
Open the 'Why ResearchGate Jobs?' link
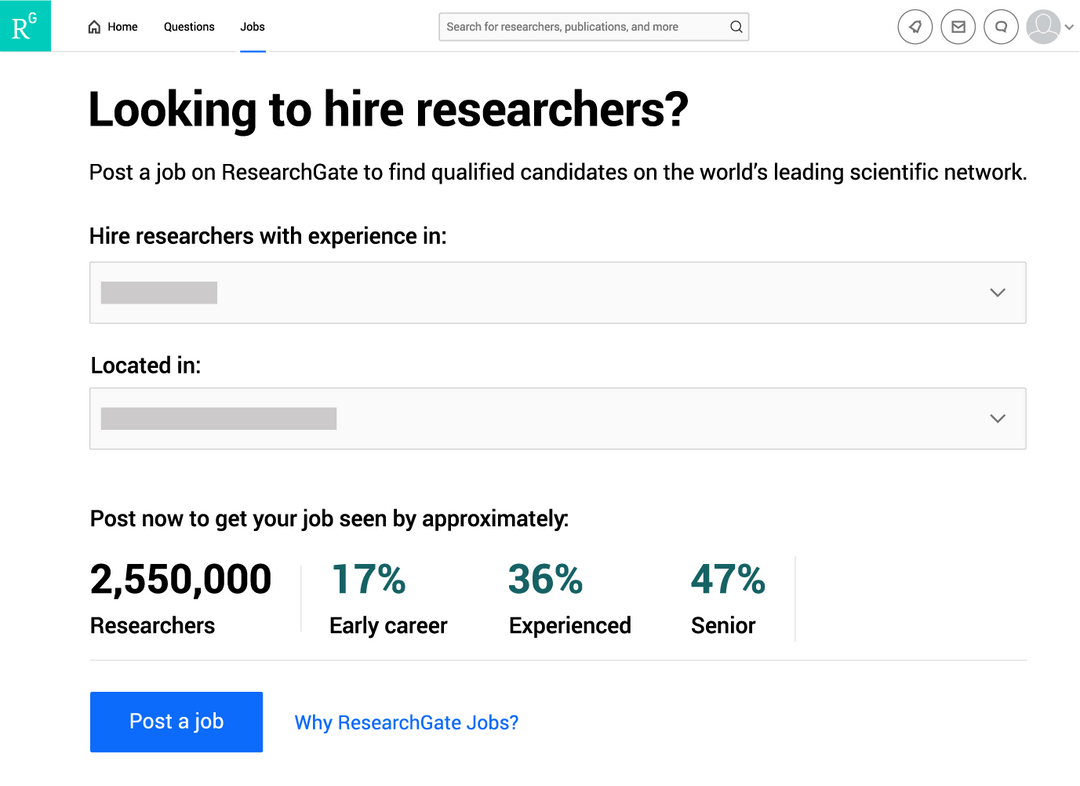(x=406, y=722)
